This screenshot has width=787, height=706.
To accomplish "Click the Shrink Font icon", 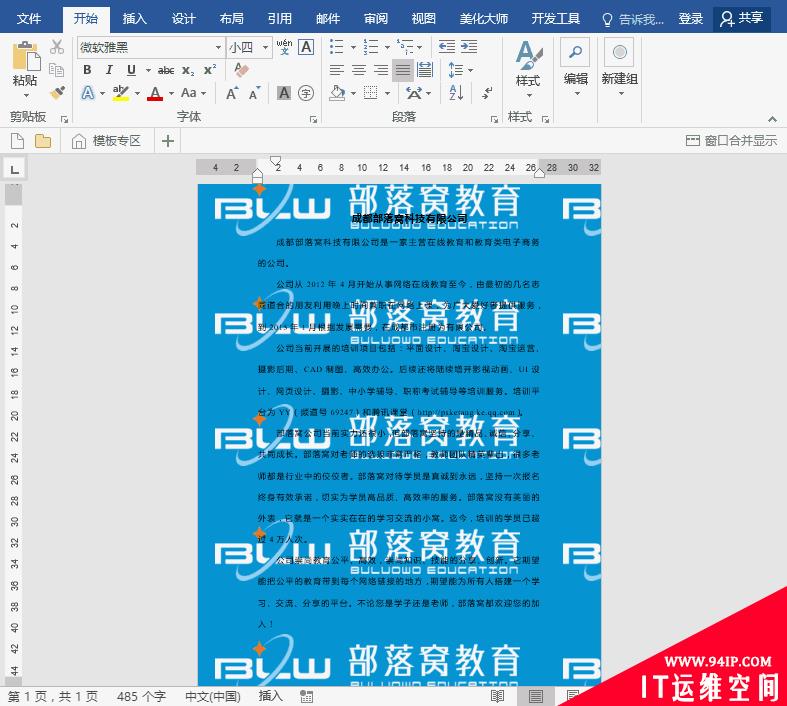I will pos(254,93).
